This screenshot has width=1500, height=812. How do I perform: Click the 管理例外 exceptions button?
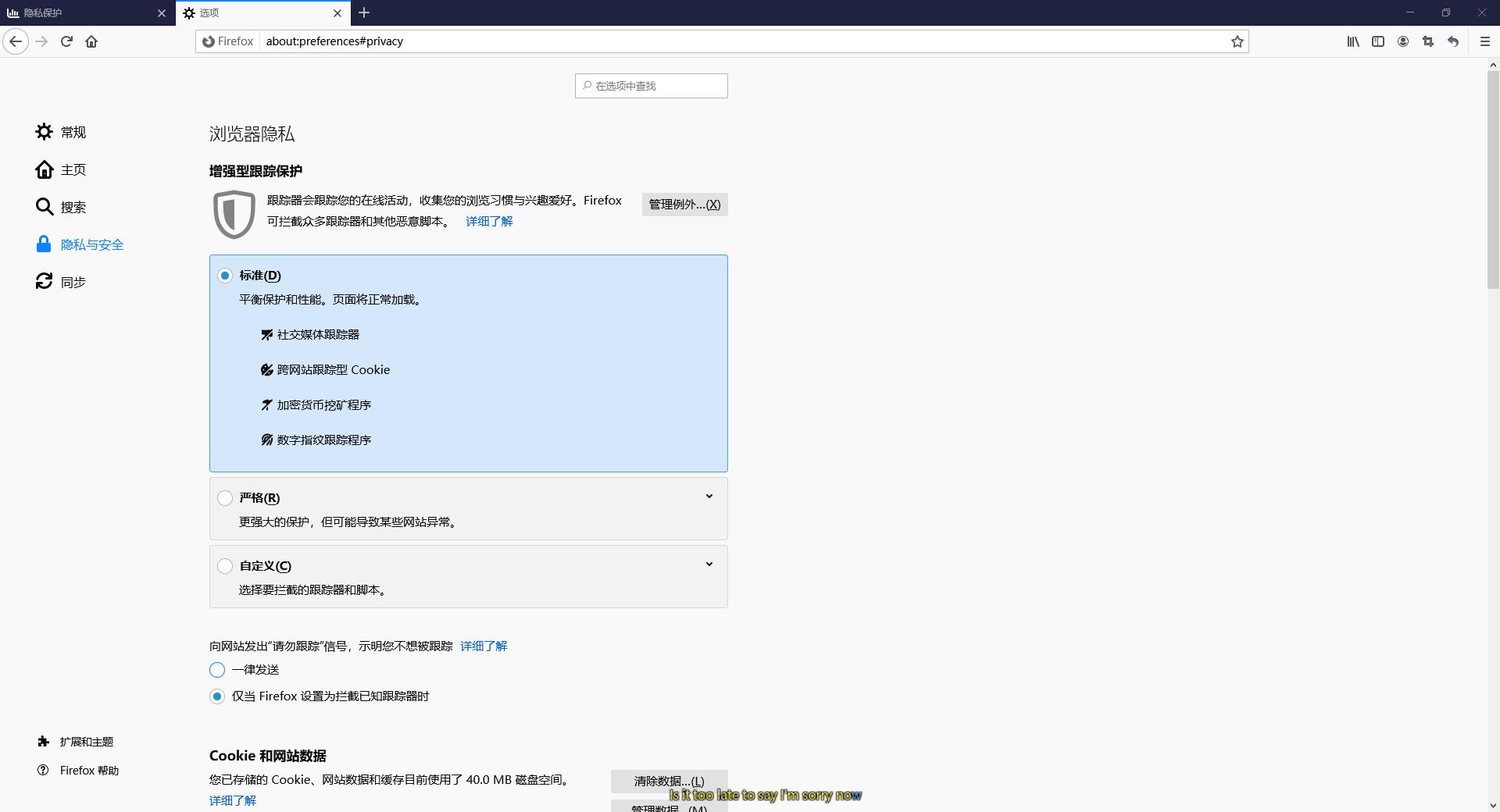point(684,204)
